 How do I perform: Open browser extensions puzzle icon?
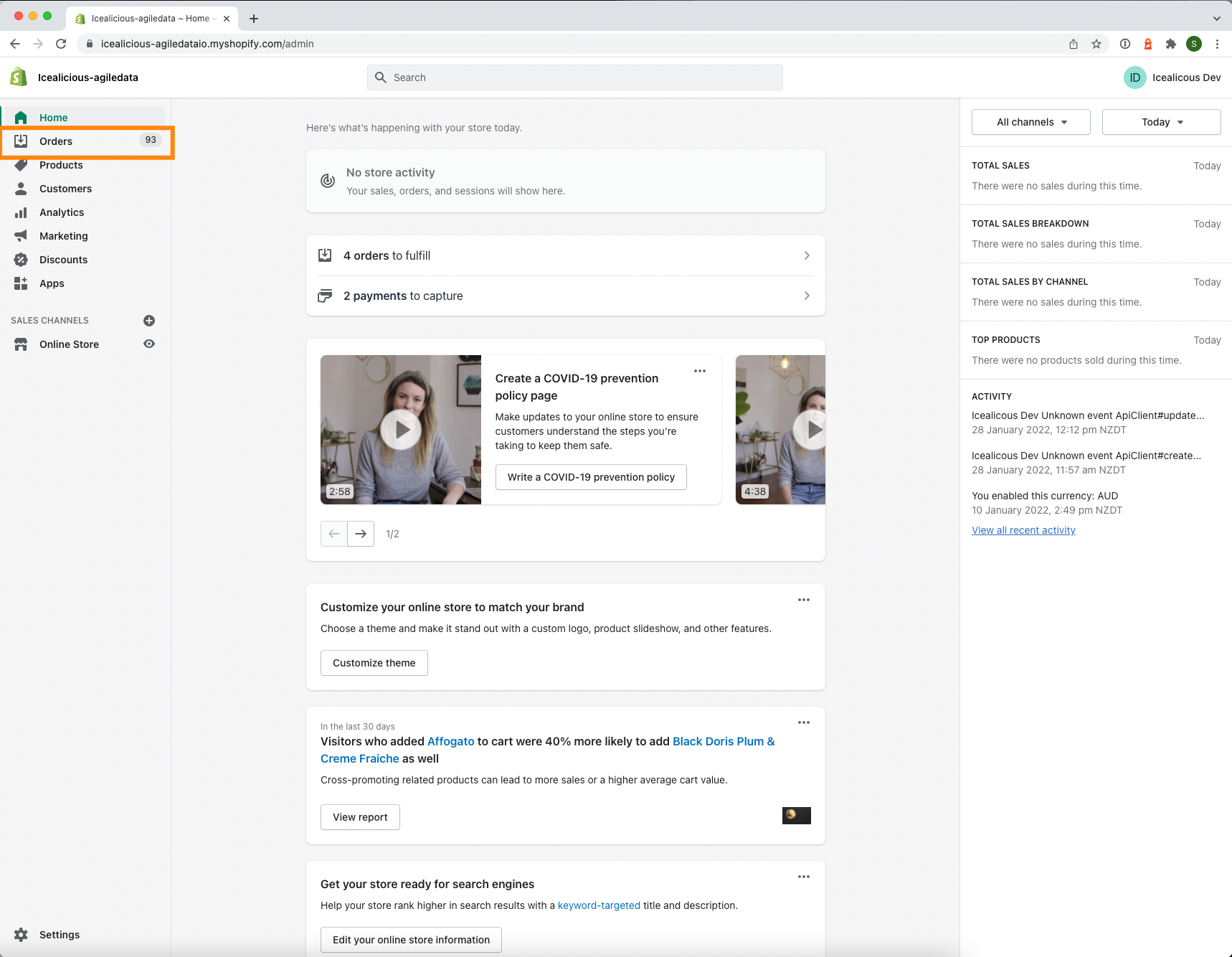pyautogui.click(x=1171, y=44)
